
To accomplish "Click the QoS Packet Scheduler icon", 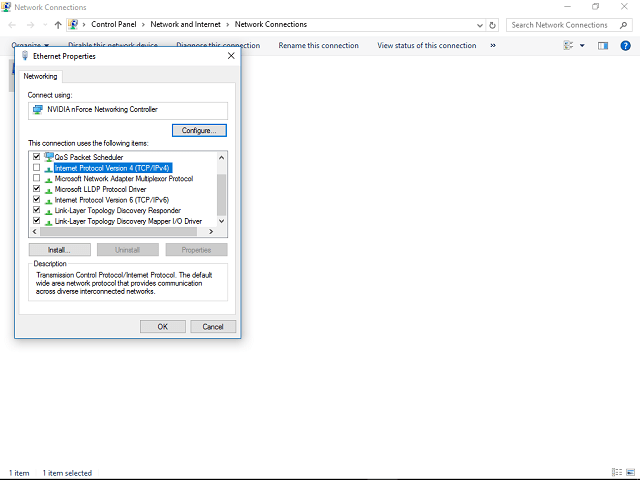I will pos(49,156).
